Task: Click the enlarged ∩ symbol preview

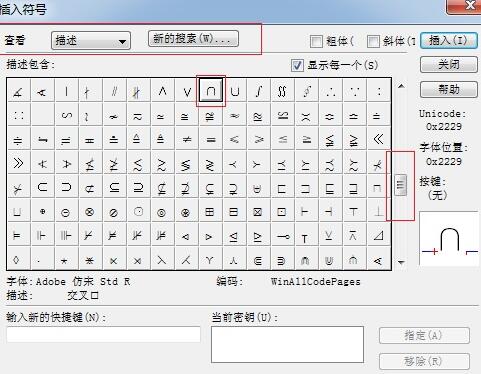Action: pos(449,239)
